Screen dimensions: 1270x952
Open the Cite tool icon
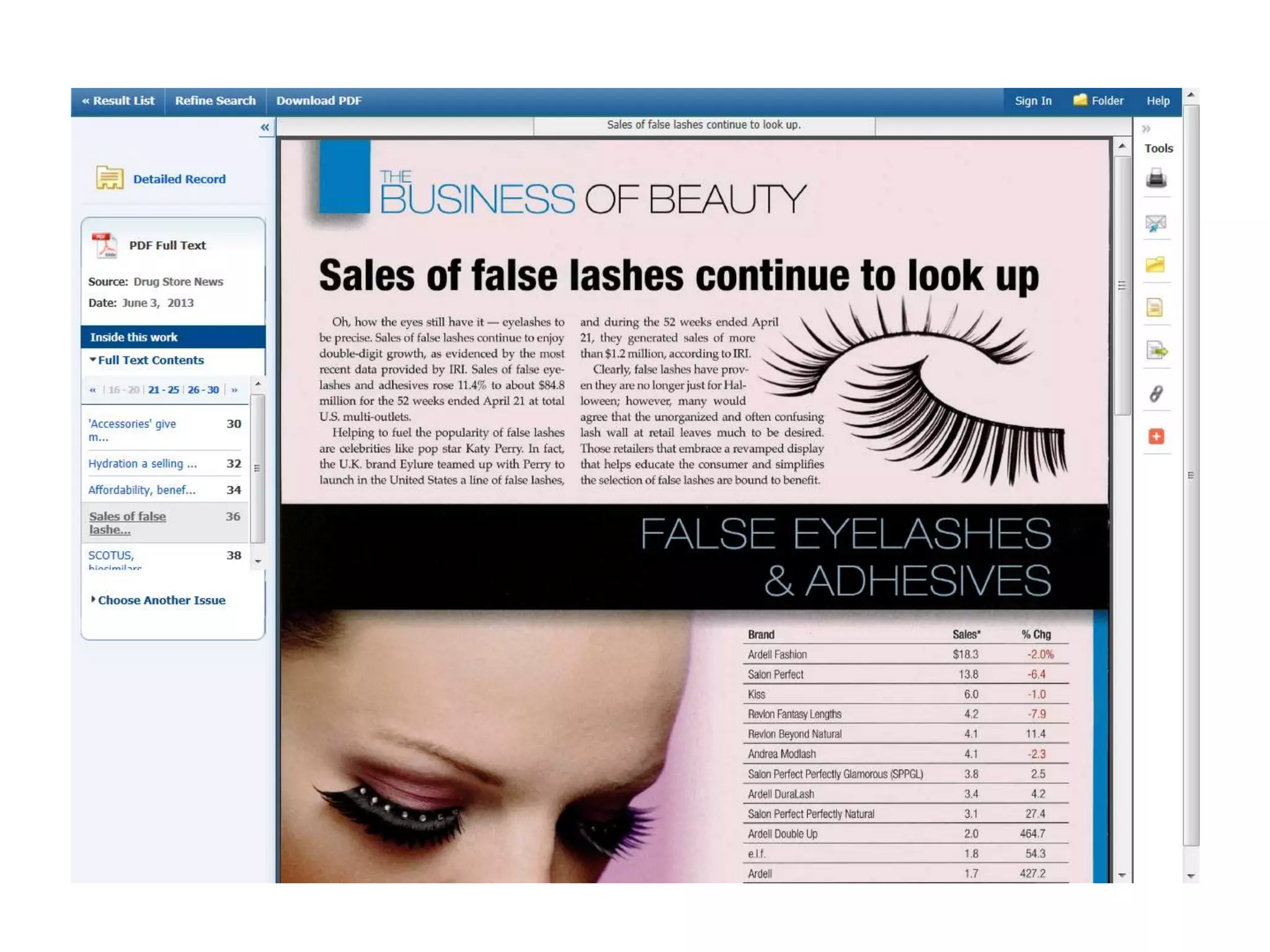click(1155, 308)
